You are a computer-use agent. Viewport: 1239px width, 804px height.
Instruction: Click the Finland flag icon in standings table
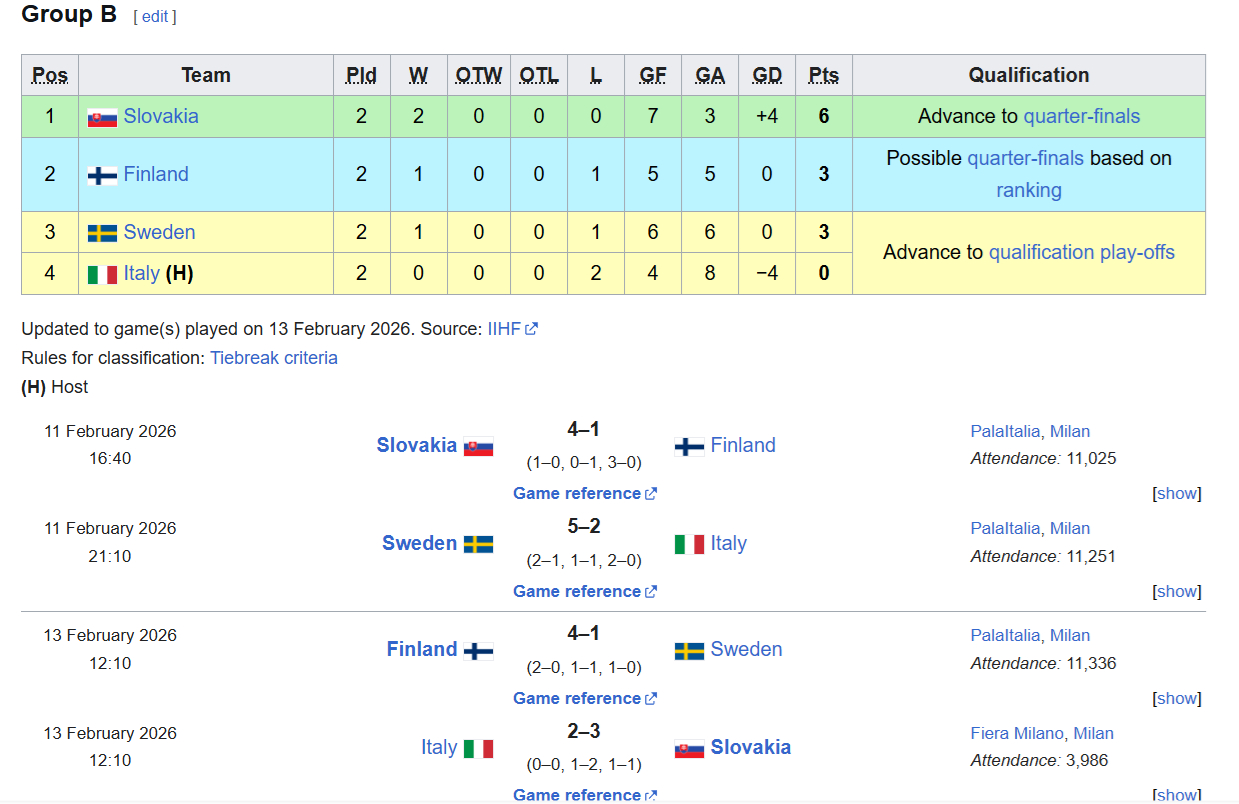pyautogui.click(x=102, y=175)
